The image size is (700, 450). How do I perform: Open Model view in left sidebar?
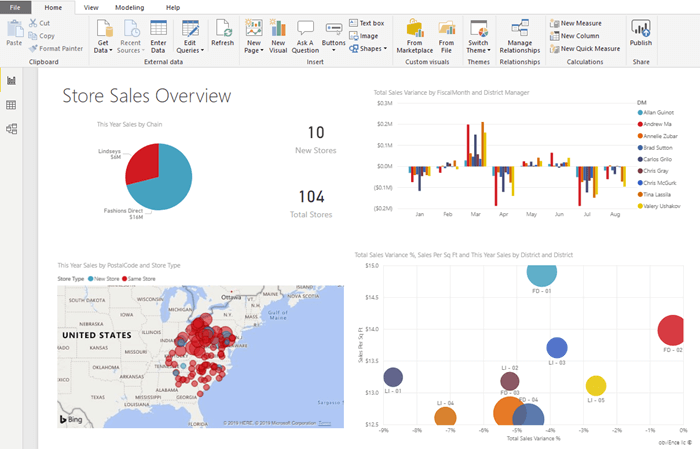(x=11, y=129)
